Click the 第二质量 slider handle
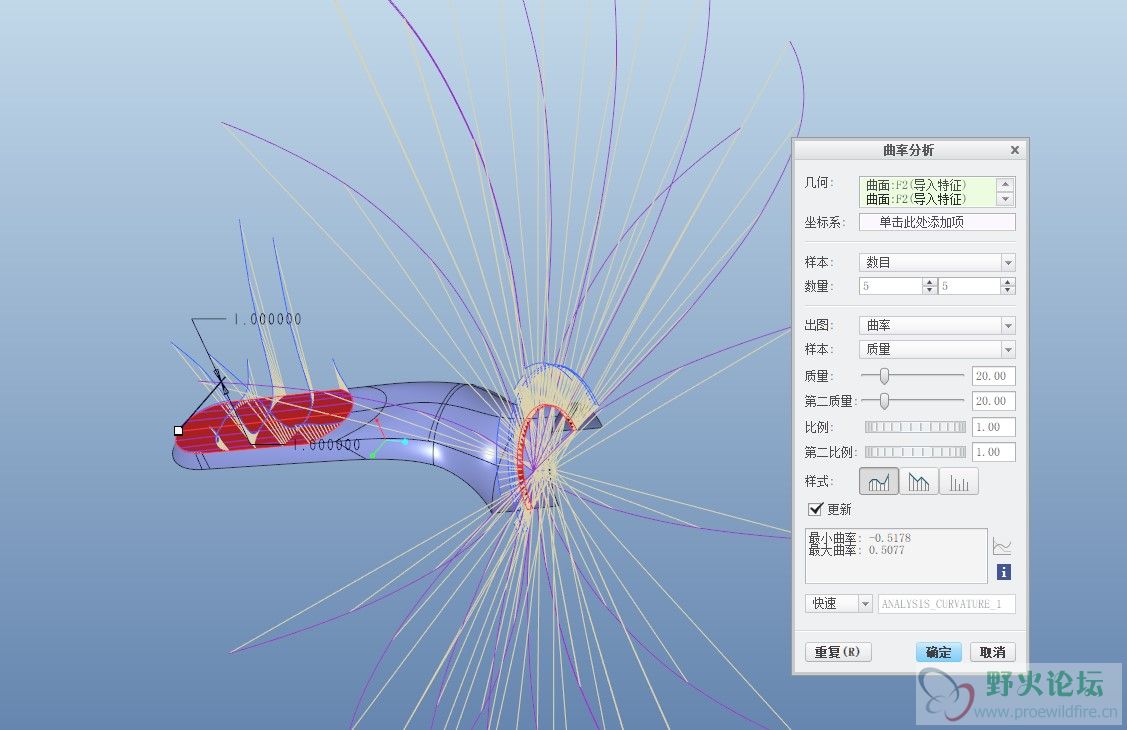This screenshot has width=1127, height=730. (x=884, y=401)
